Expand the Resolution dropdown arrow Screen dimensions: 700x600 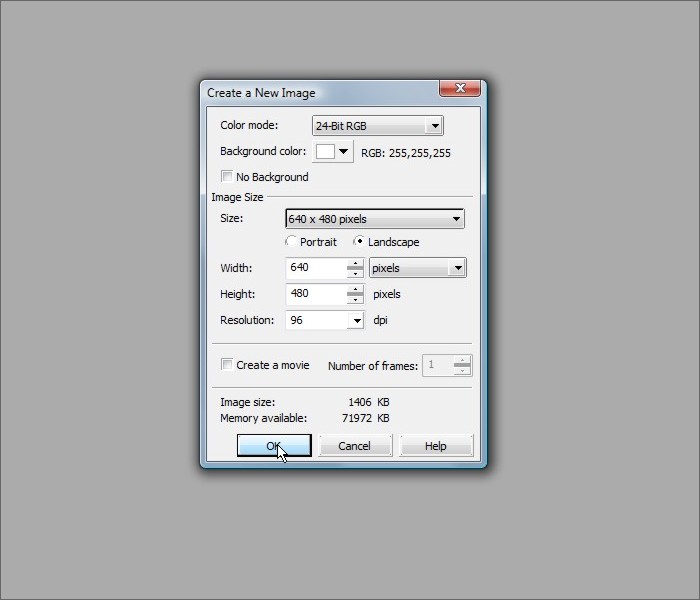coord(356,321)
